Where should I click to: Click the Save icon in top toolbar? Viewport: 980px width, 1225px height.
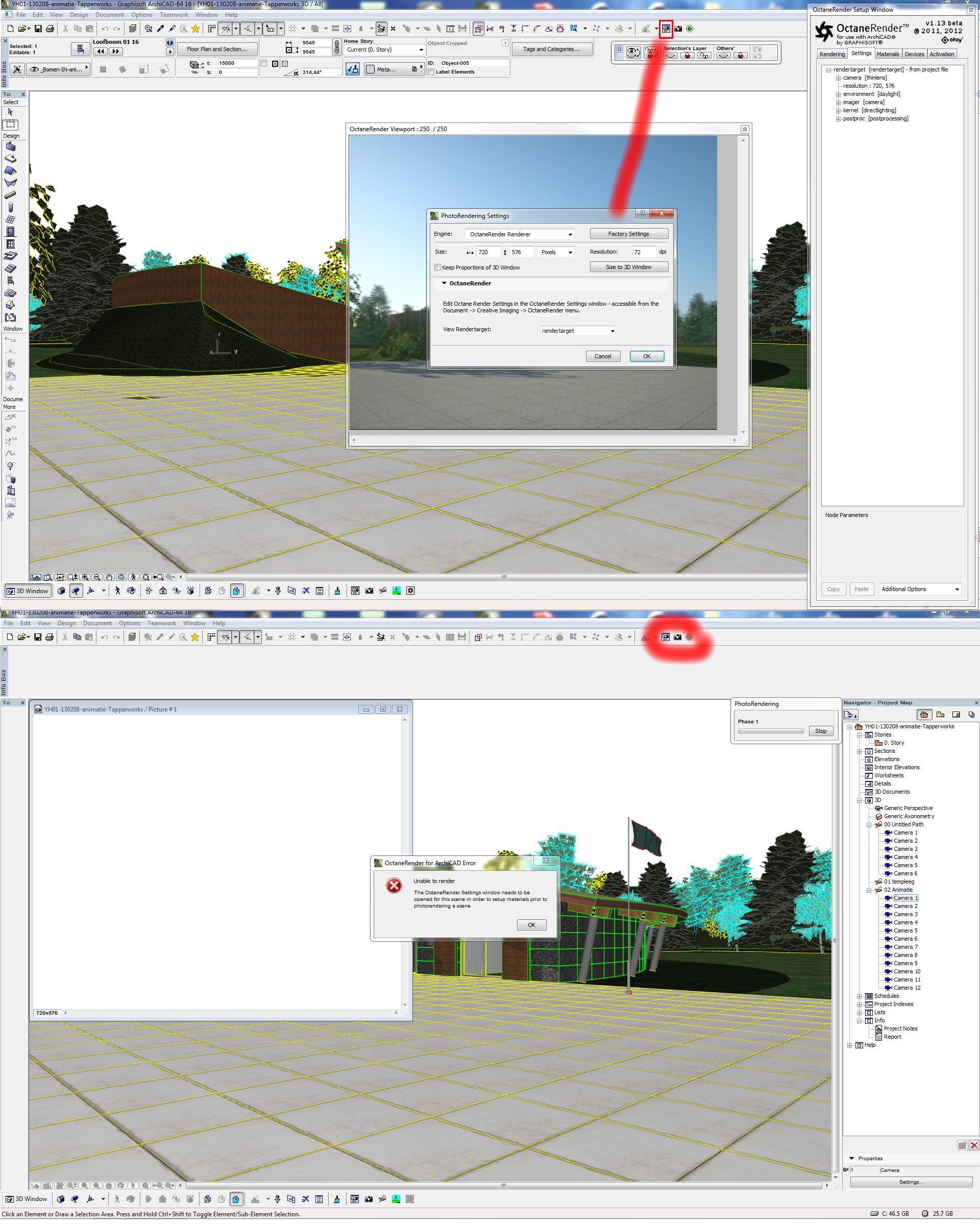[38, 29]
